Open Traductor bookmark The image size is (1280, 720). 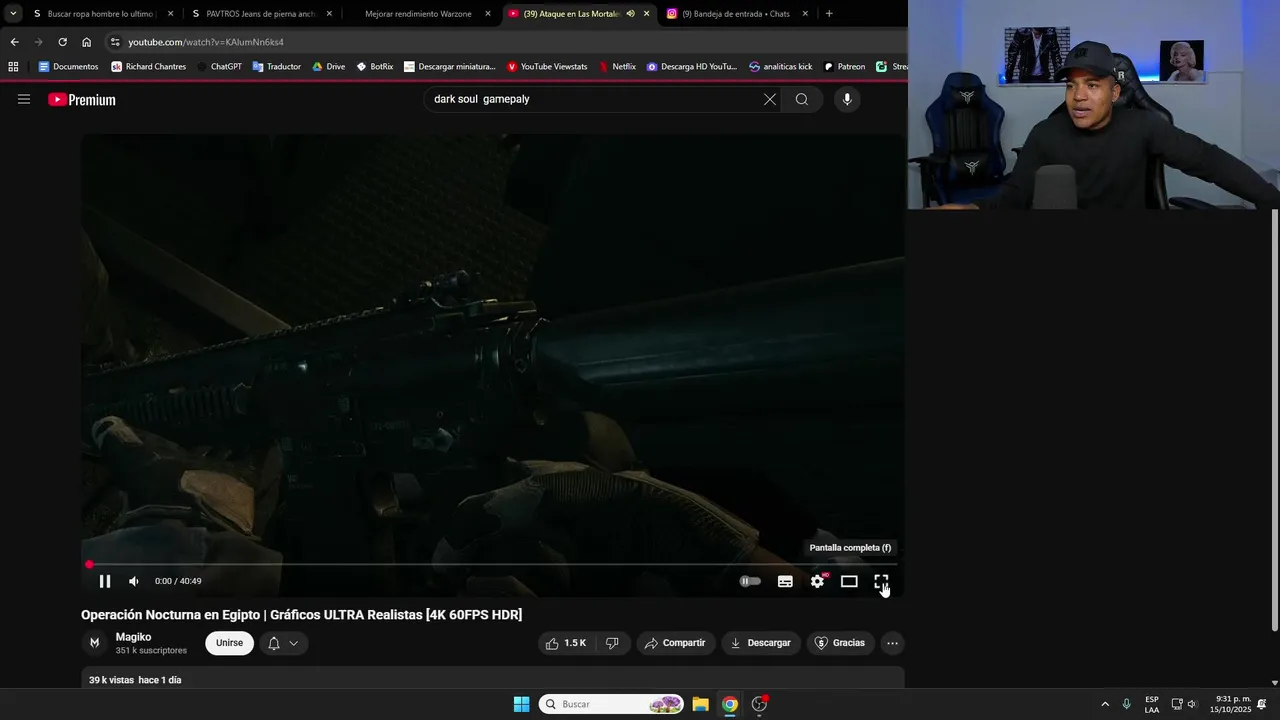pyautogui.click(x=276, y=67)
